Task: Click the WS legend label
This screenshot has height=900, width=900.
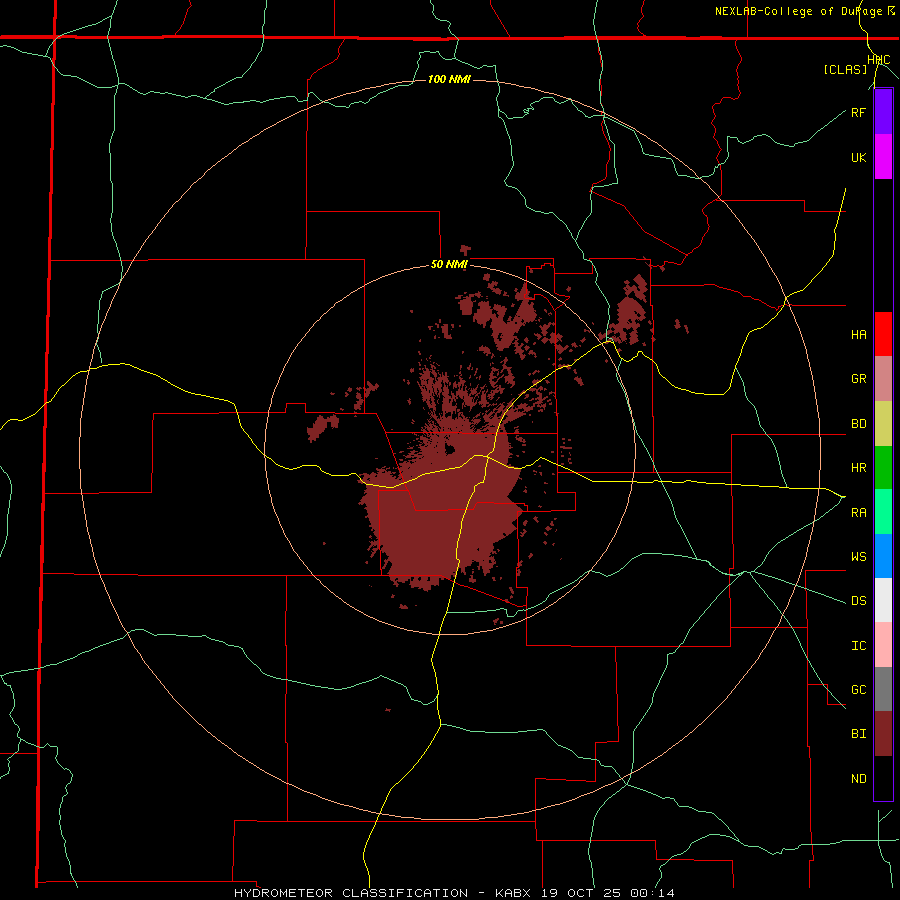Action: click(858, 557)
